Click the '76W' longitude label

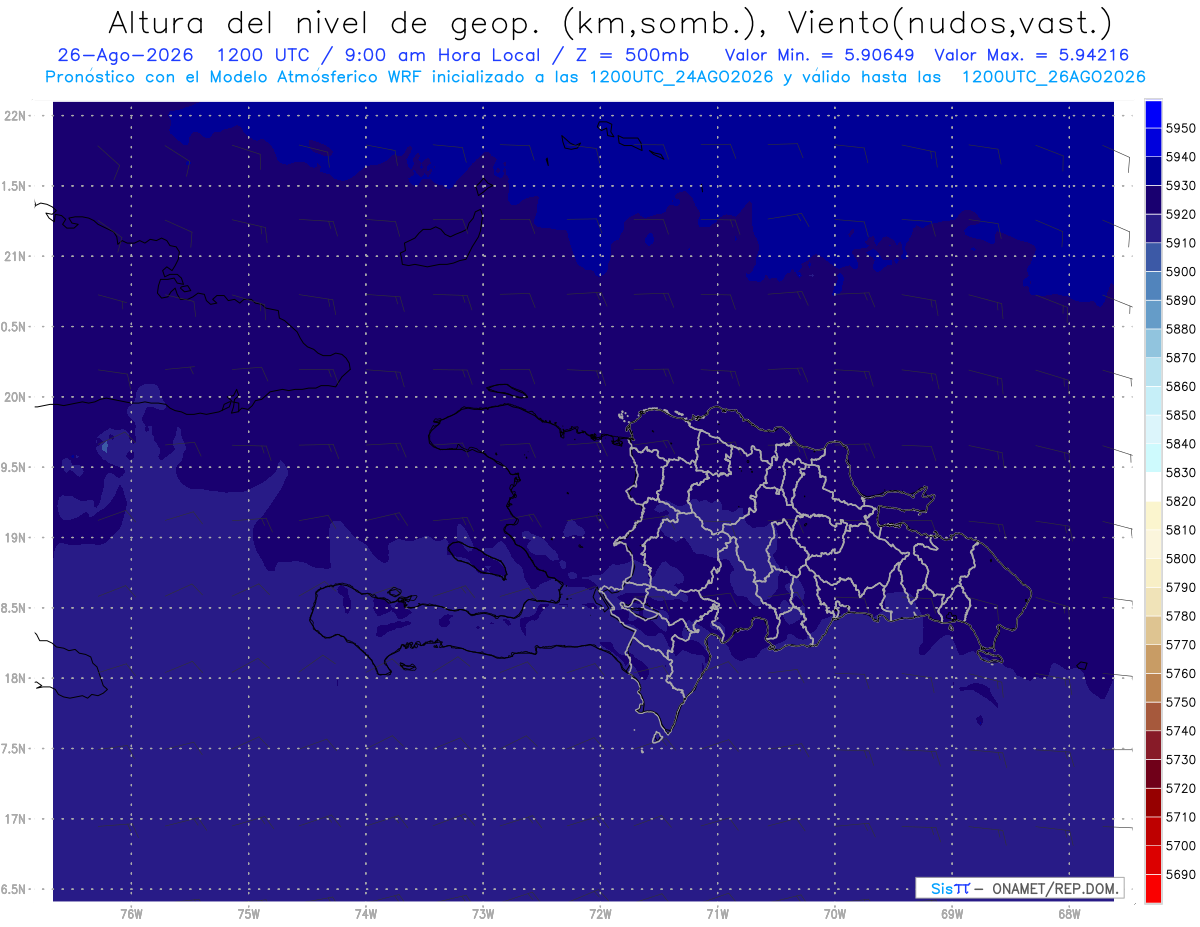(131, 913)
